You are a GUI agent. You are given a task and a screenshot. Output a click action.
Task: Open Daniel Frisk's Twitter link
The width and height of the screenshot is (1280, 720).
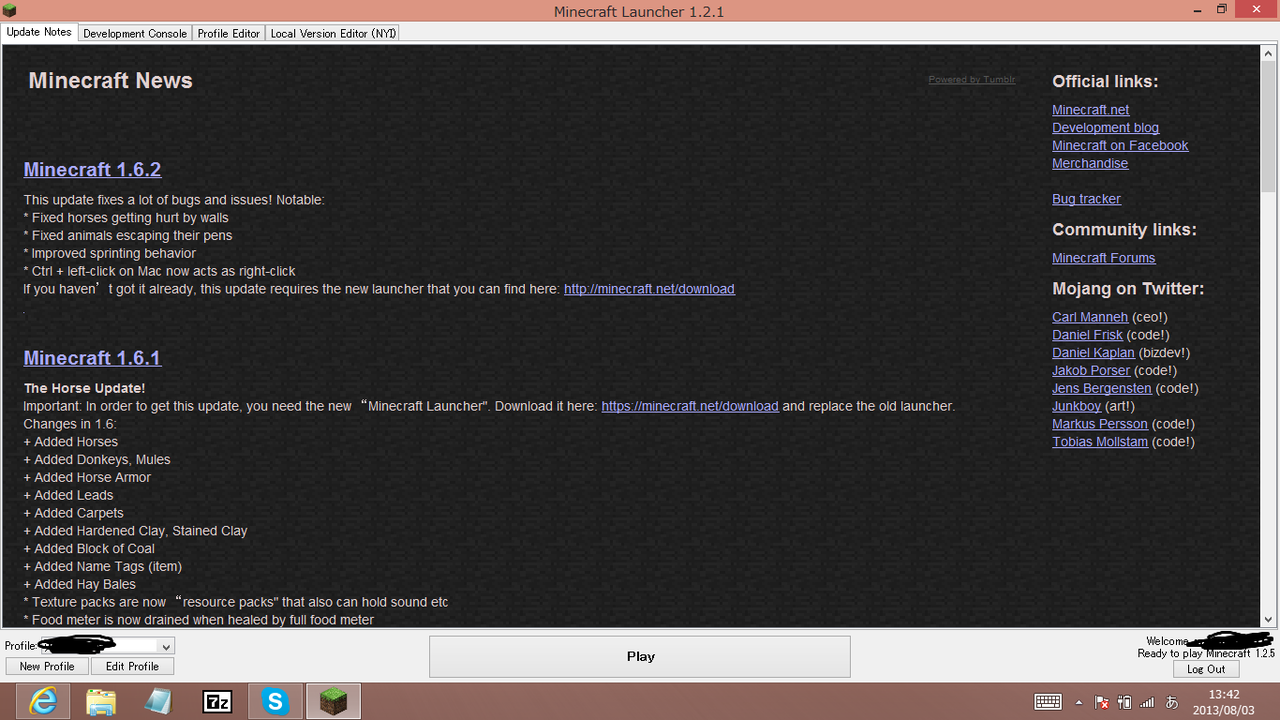pyautogui.click(x=1087, y=335)
